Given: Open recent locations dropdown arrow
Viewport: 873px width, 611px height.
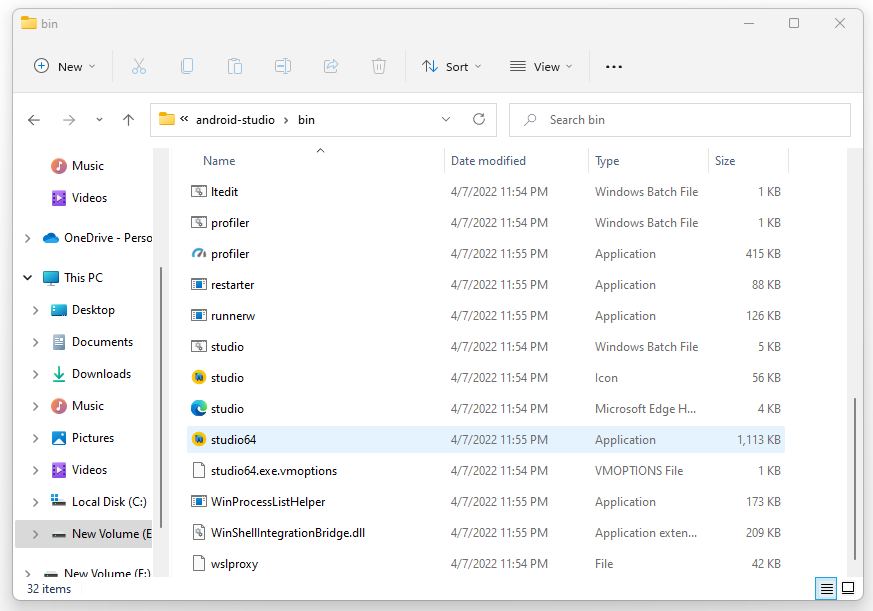Looking at the screenshot, I should point(99,120).
